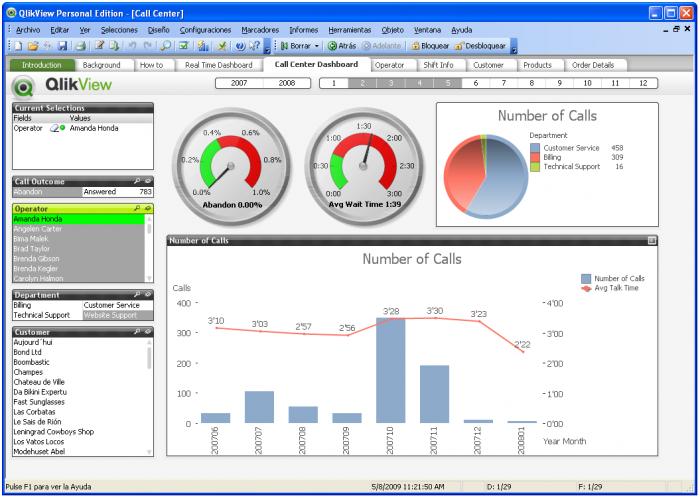700x498 pixels.
Task: Click the Atrás back button
Action: pos(343,46)
